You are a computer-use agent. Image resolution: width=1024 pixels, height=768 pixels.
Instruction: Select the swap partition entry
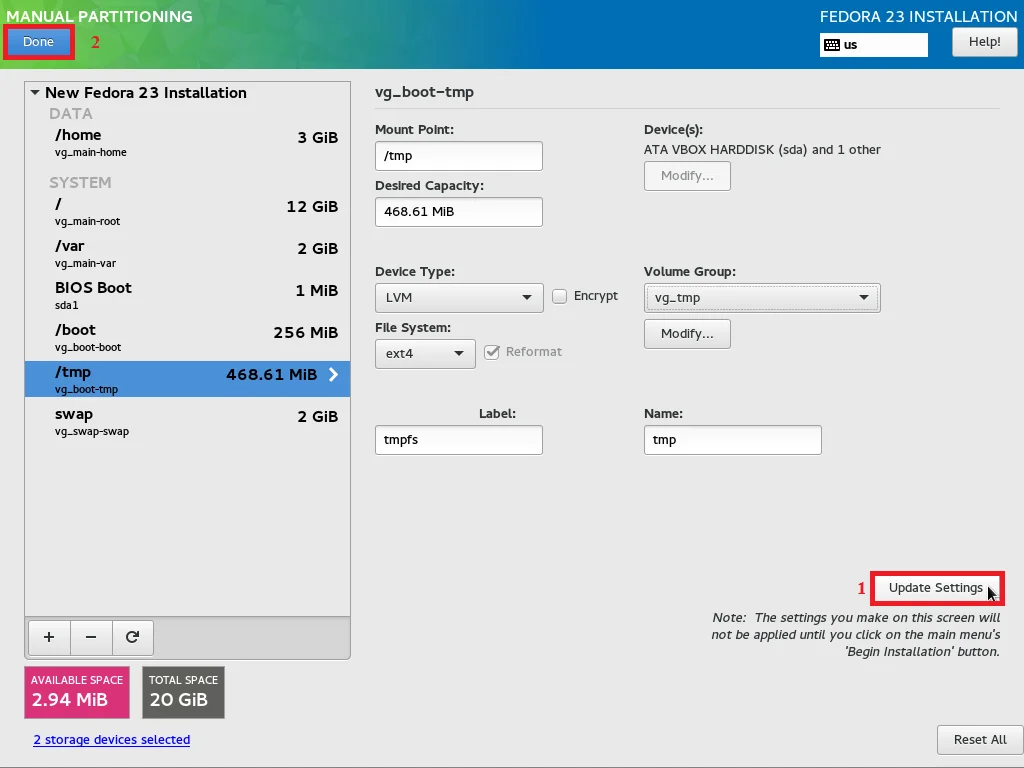187,421
